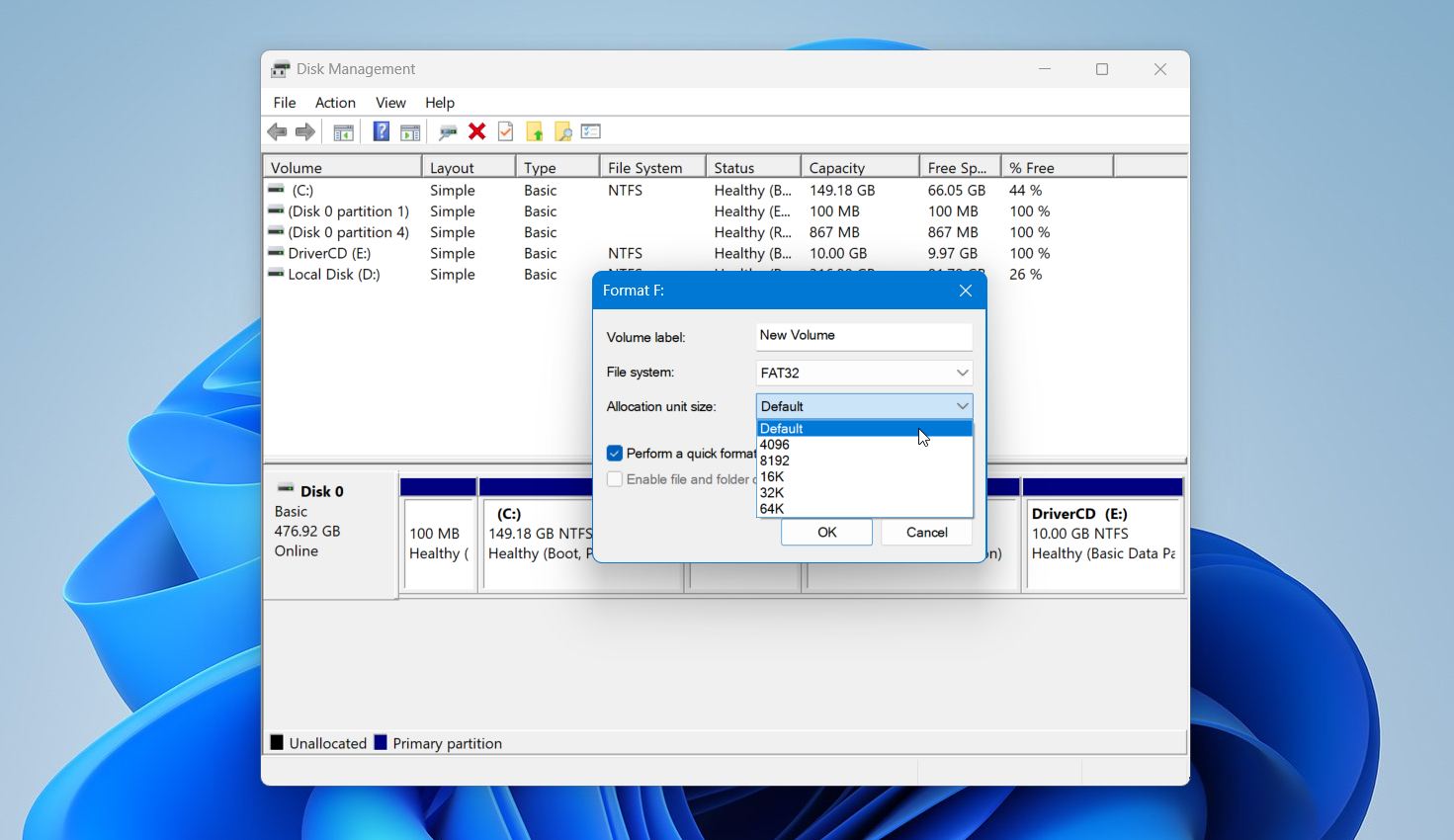Click the black Unallocated legend swatch

pyautogui.click(x=277, y=742)
